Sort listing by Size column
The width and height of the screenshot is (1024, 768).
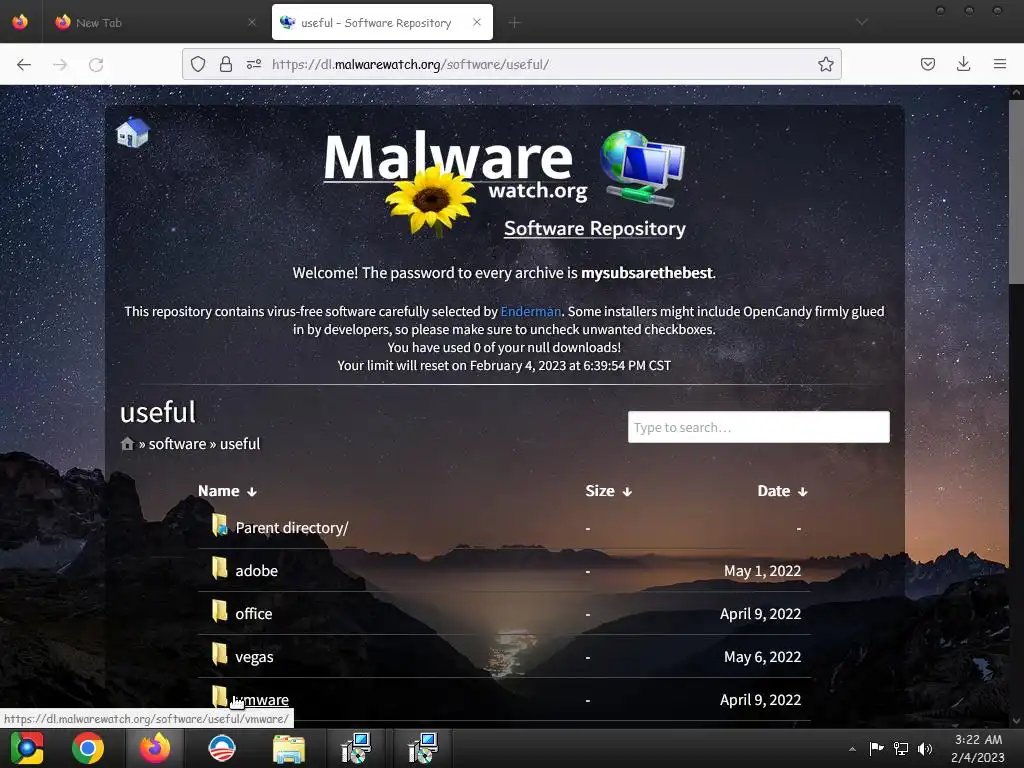608,491
